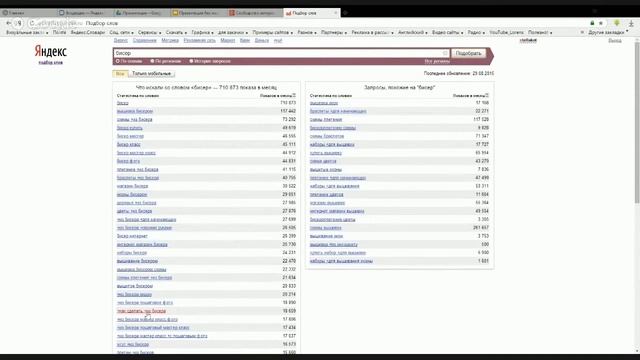640x360 pixels.
Task: Open the red +как сделать +из бисера link
Action: [x=141, y=311]
